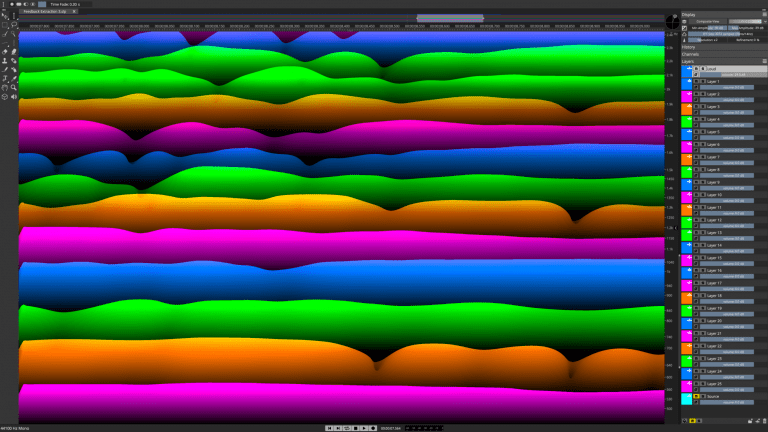Click the speaker playback tool
The width and height of the screenshot is (768, 432).
click(x=14, y=96)
